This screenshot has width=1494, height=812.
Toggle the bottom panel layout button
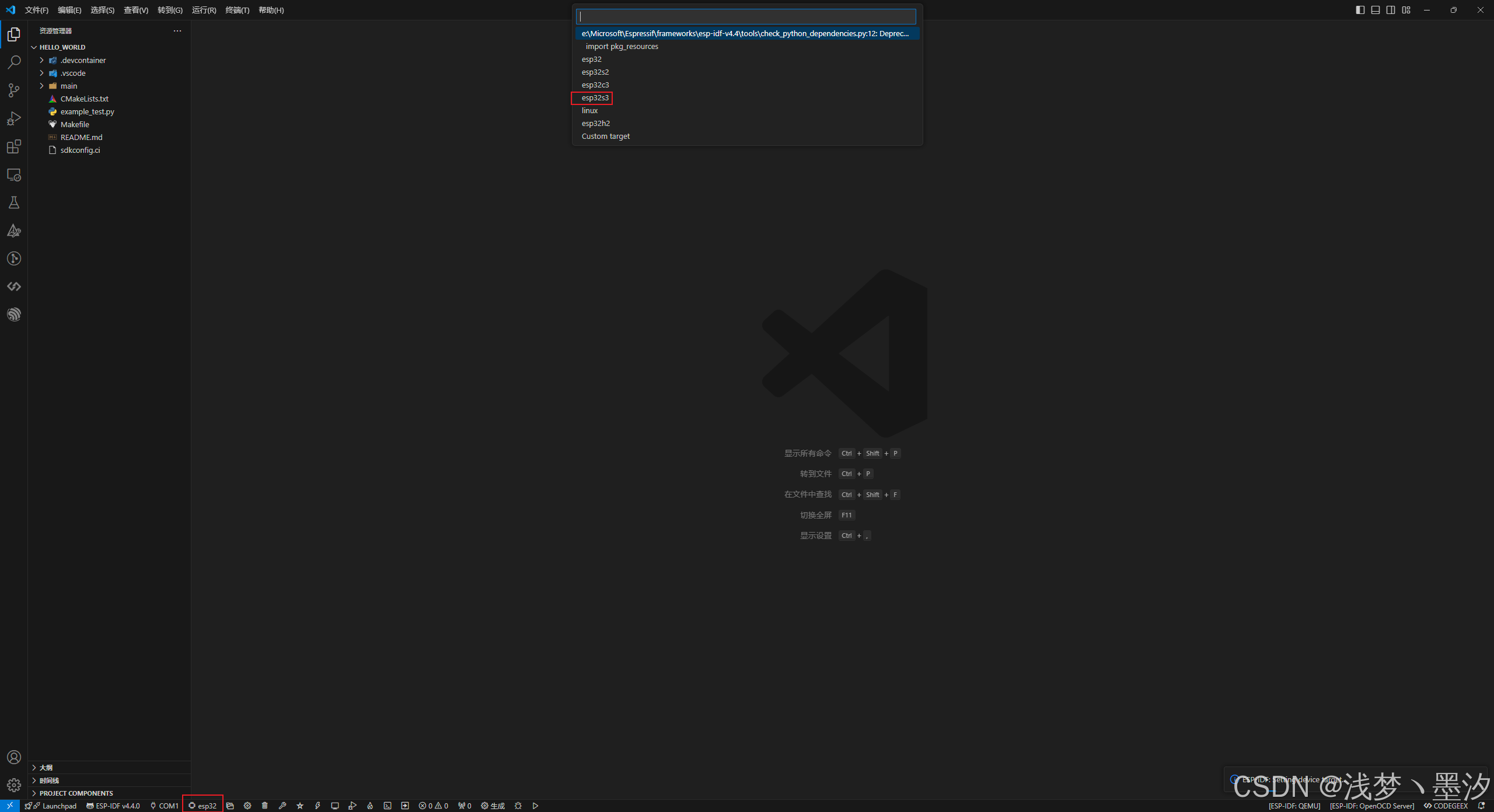1376,10
